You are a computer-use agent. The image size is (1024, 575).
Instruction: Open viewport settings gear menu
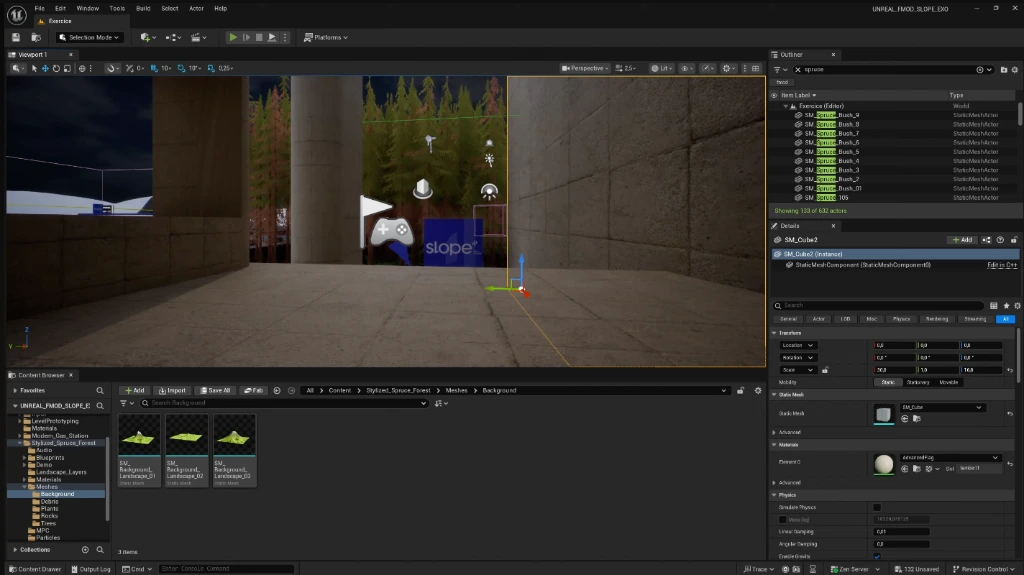click(728, 68)
